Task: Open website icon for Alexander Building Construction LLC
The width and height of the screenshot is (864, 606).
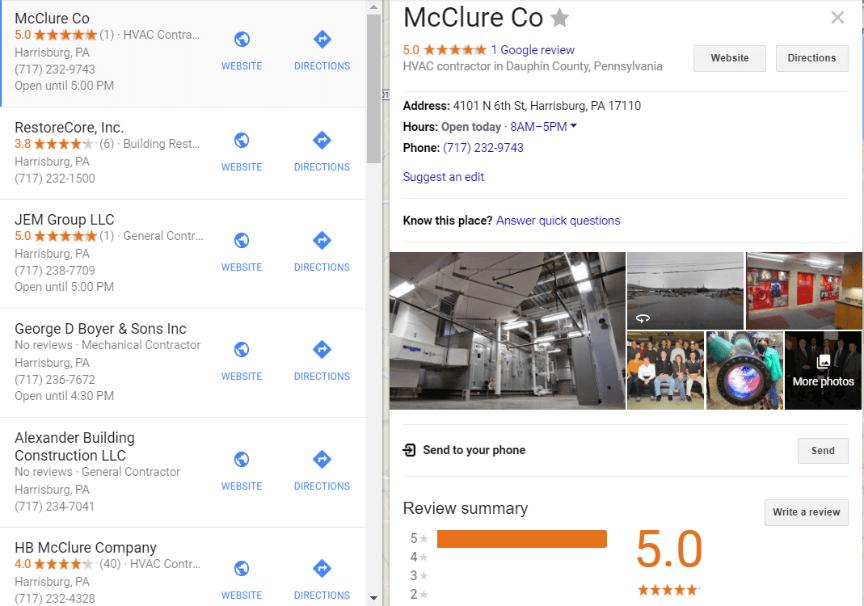Action: coord(242,459)
